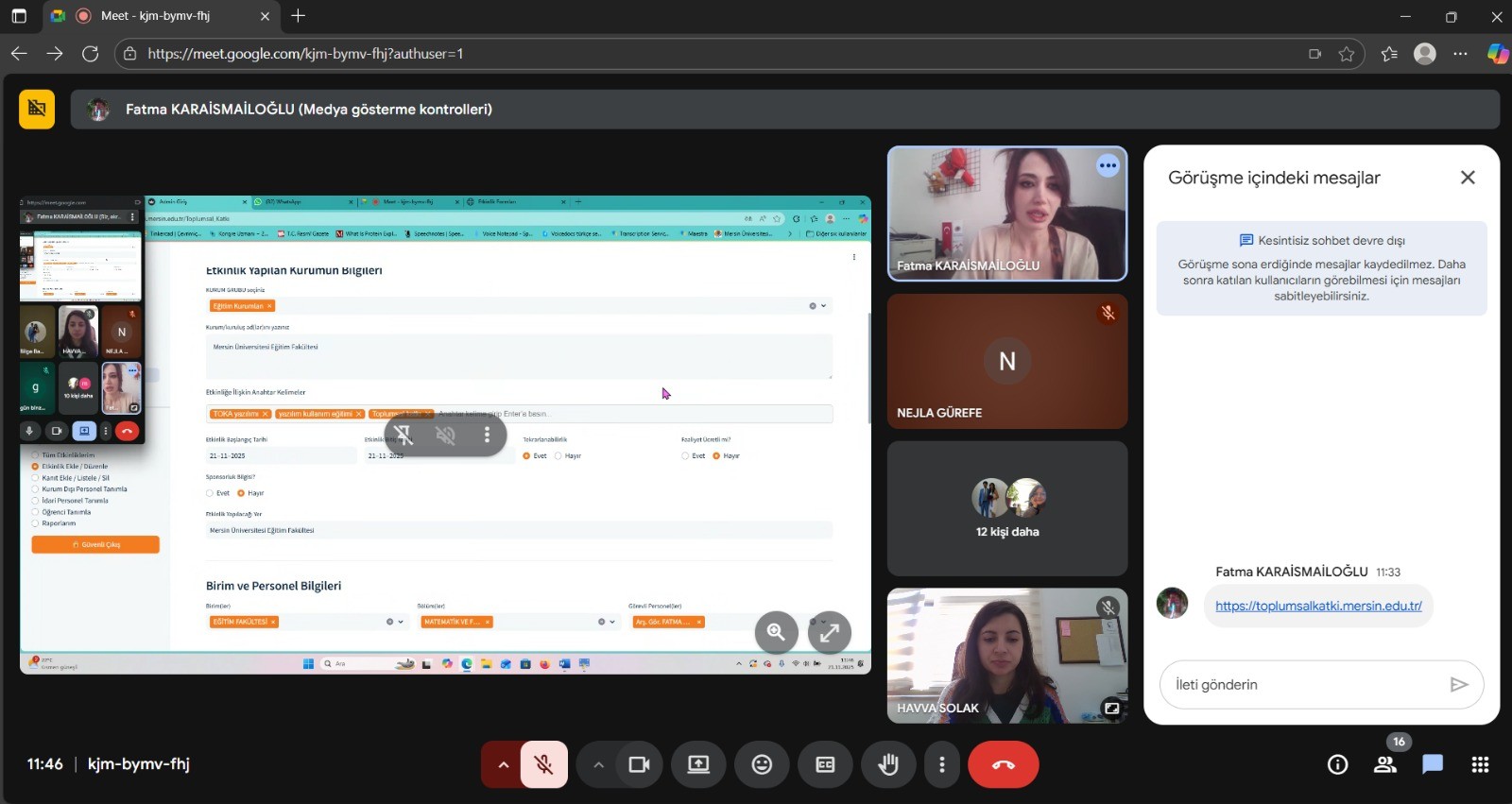
Task: Click the raise hand icon
Action: [887, 764]
